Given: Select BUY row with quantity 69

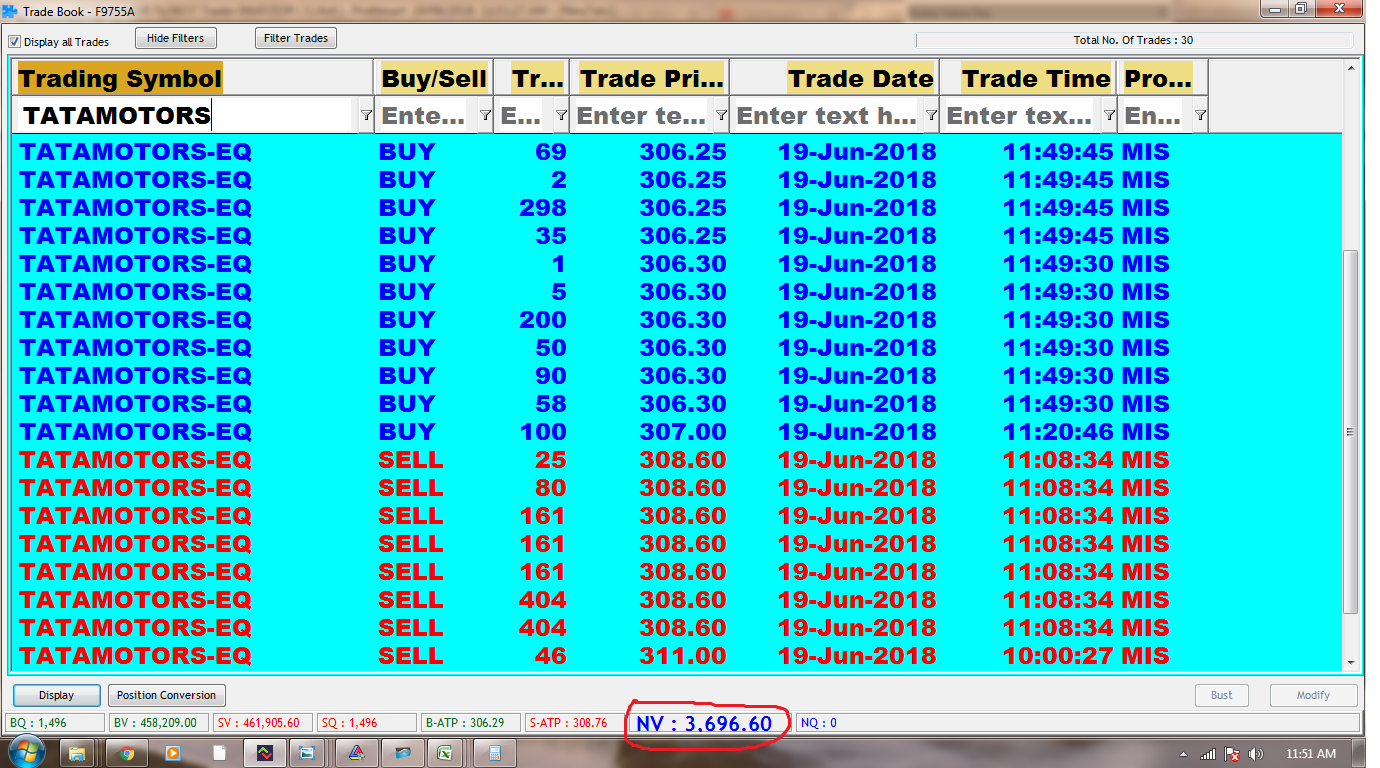Looking at the screenshot, I should pyautogui.click(x=677, y=152).
